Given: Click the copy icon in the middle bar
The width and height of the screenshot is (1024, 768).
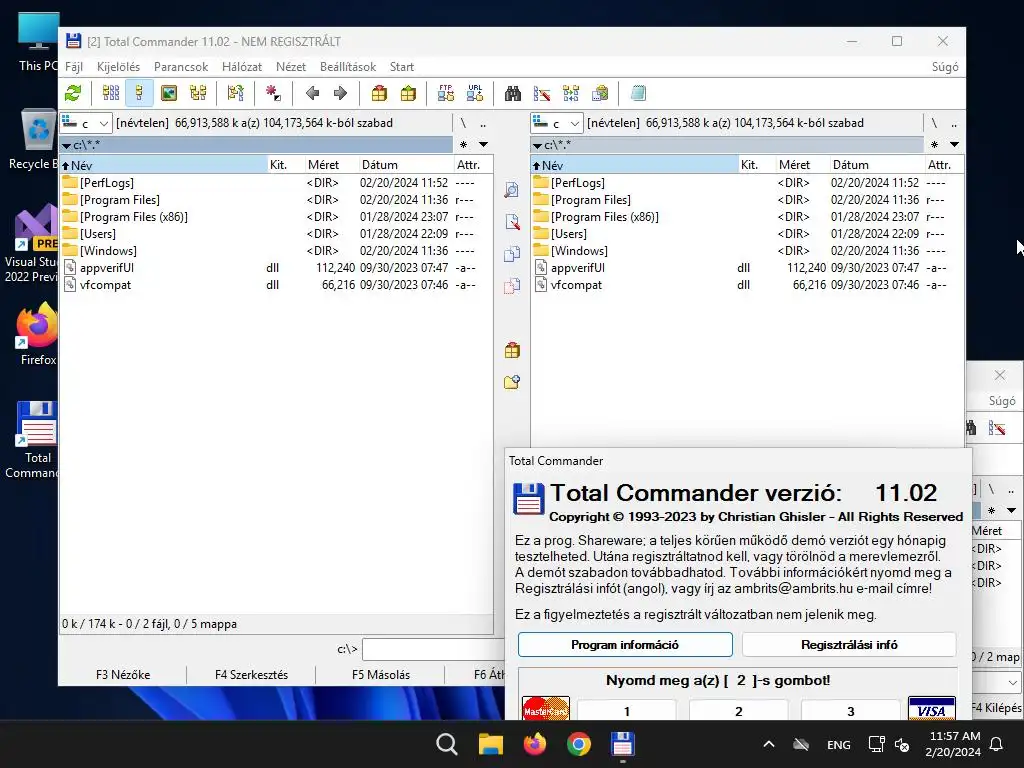Looking at the screenshot, I should 512,253.
